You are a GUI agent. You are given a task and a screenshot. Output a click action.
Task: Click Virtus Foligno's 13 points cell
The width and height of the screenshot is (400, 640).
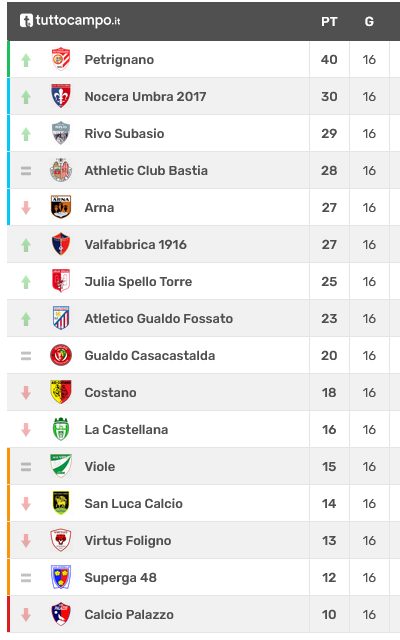tap(329, 540)
